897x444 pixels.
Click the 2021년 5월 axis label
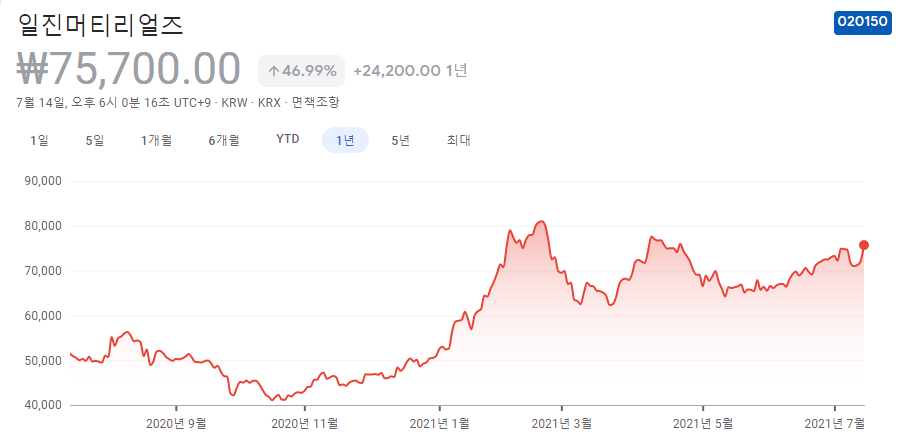[702, 424]
